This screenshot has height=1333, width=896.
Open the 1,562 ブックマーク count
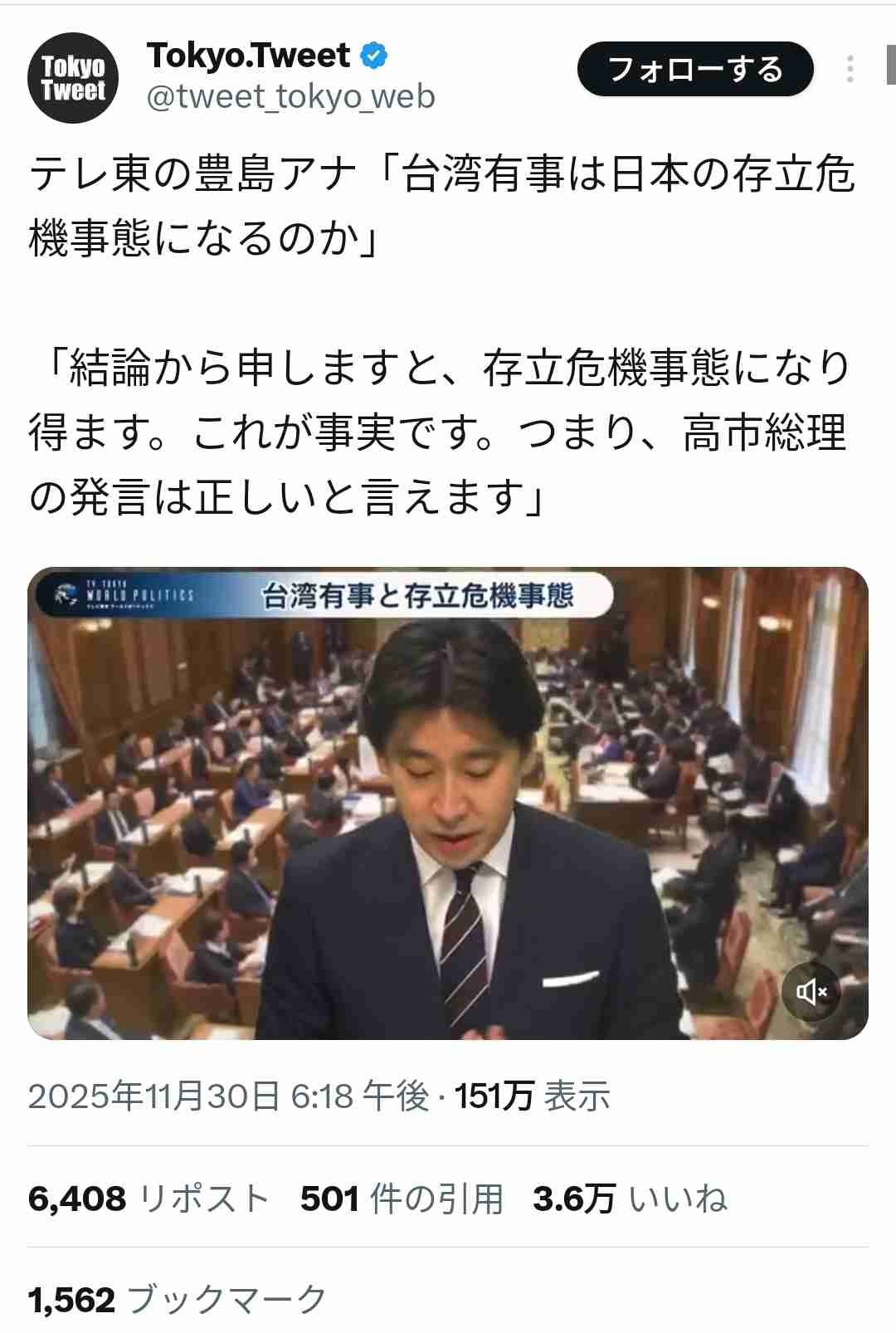(x=178, y=1300)
